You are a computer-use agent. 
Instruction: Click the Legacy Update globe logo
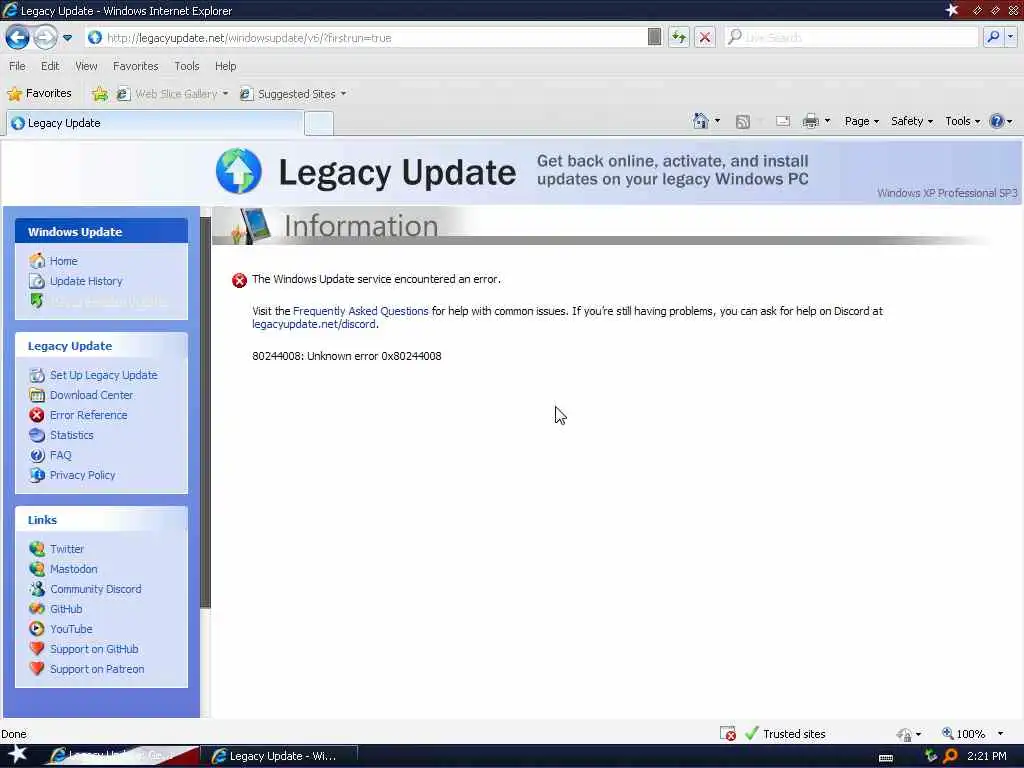tap(238, 171)
